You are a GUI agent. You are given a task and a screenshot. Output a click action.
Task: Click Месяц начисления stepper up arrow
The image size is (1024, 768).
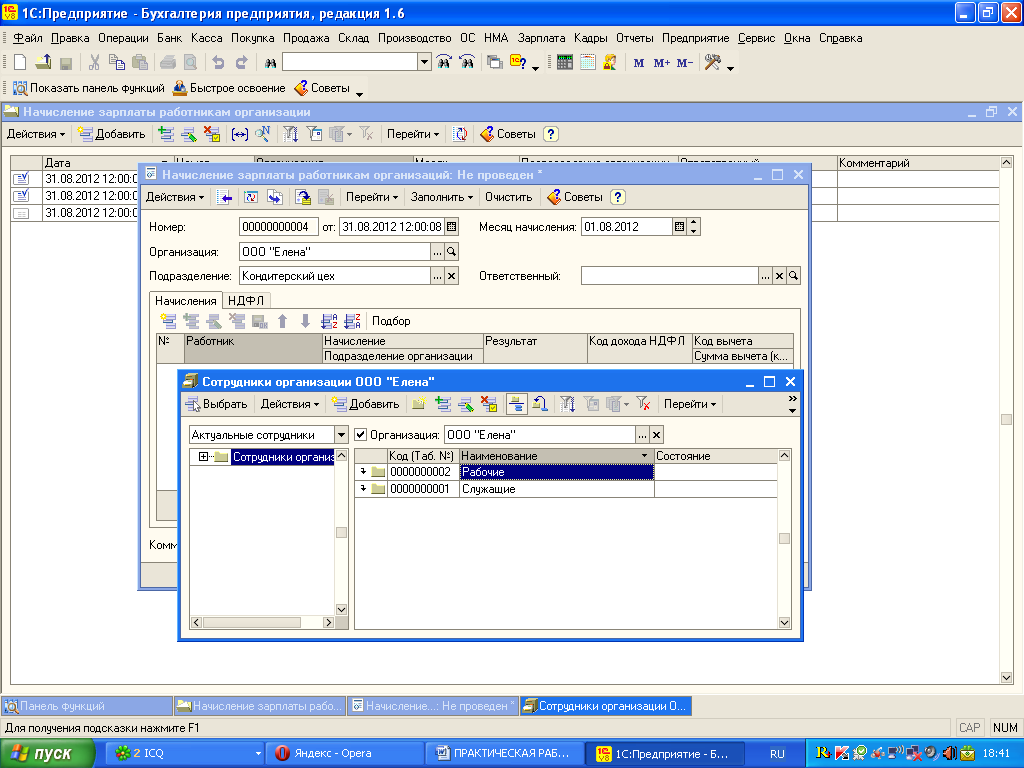pos(694,223)
